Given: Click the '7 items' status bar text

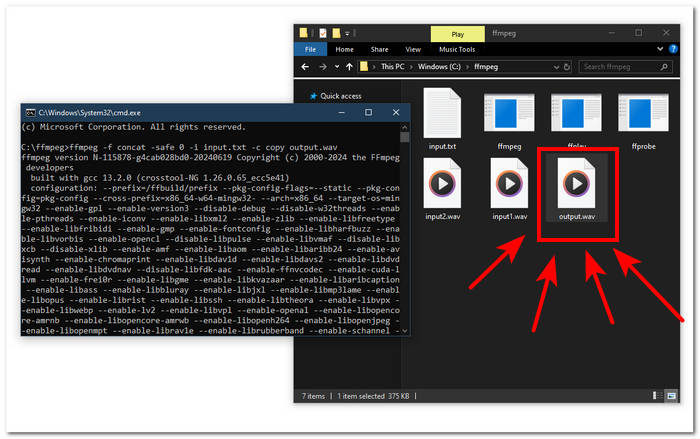Looking at the screenshot, I should click(x=313, y=396).
